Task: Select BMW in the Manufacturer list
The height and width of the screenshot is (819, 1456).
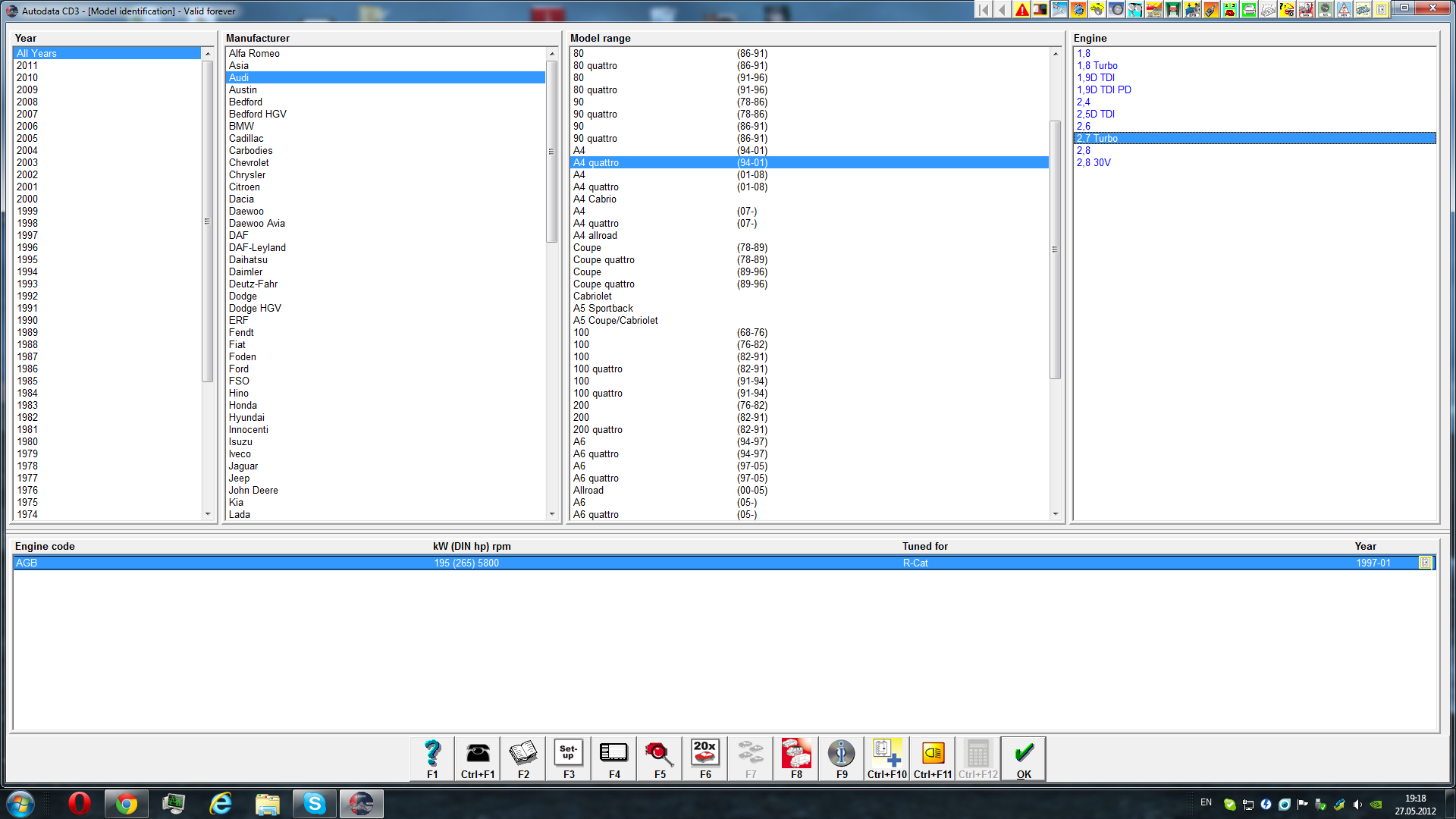Action: click(242, 127)
